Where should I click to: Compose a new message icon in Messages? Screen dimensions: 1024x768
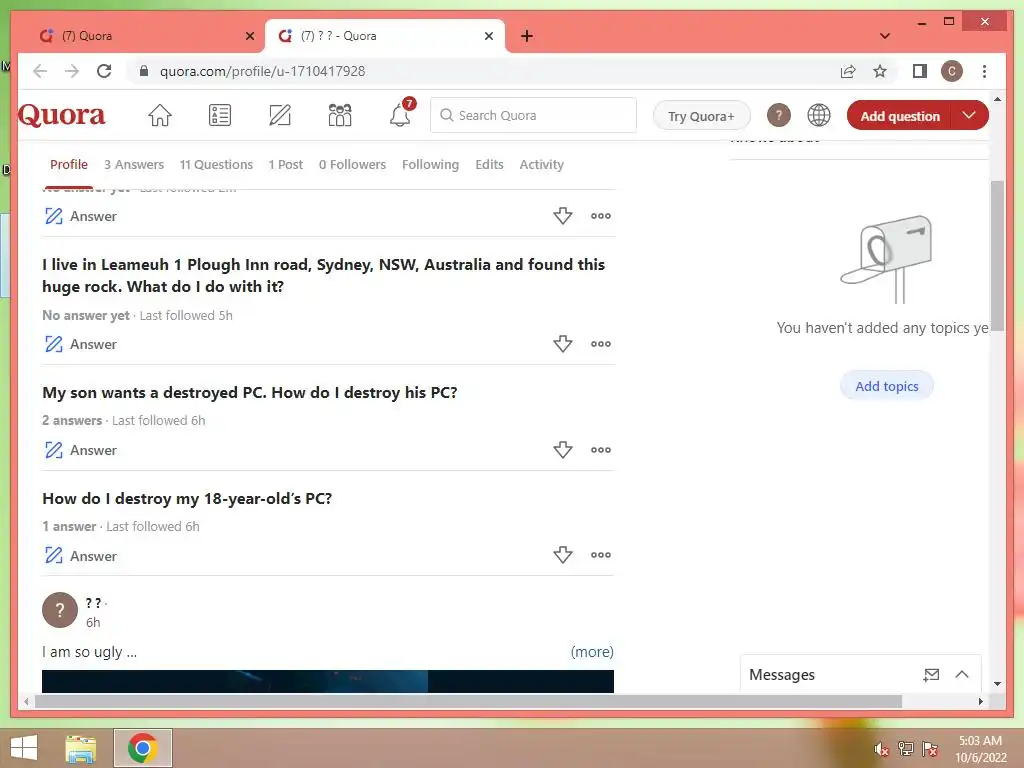coord(931,675)
